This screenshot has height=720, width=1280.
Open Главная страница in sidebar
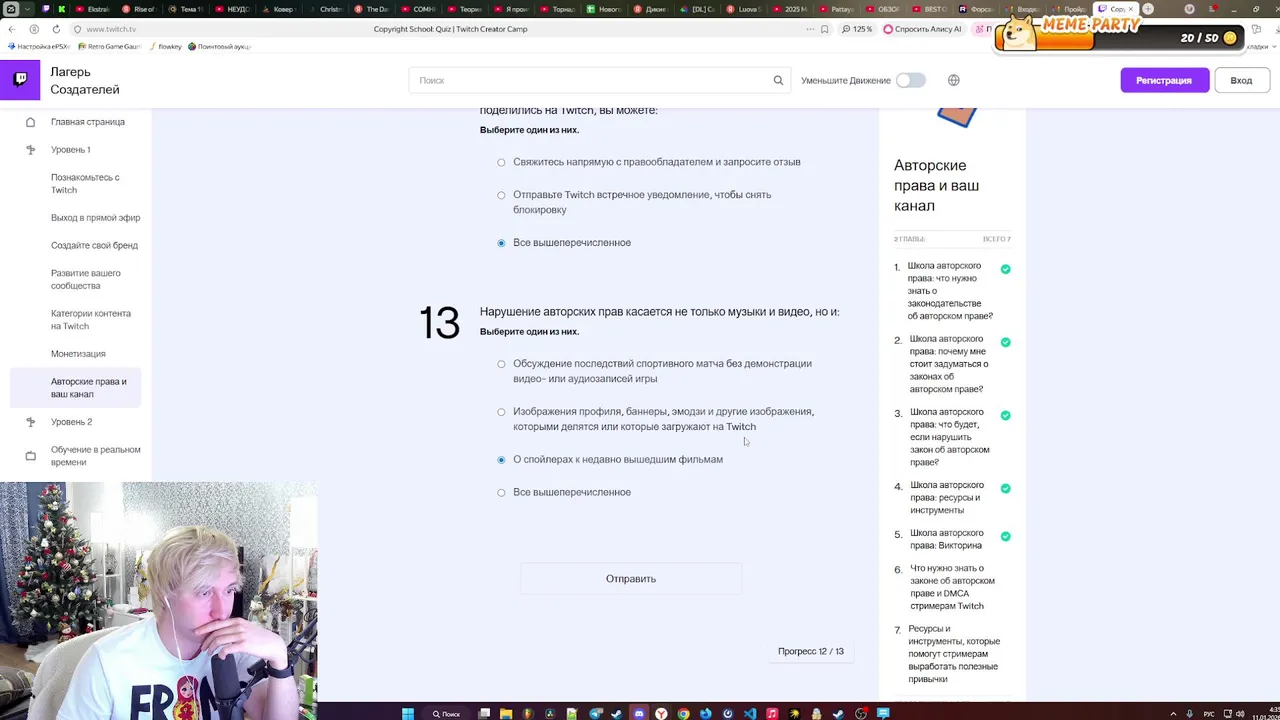(x=88, y=122)
